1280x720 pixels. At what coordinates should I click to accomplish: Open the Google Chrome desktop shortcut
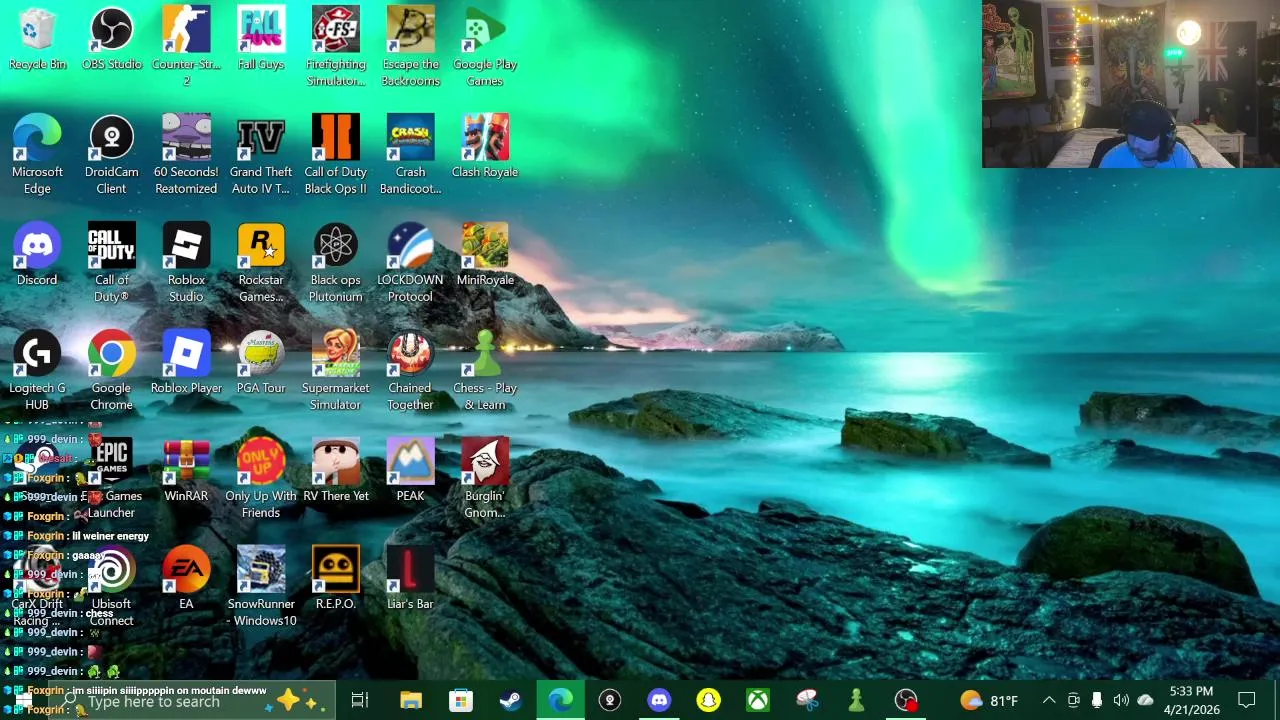click(x=111, y=371)
